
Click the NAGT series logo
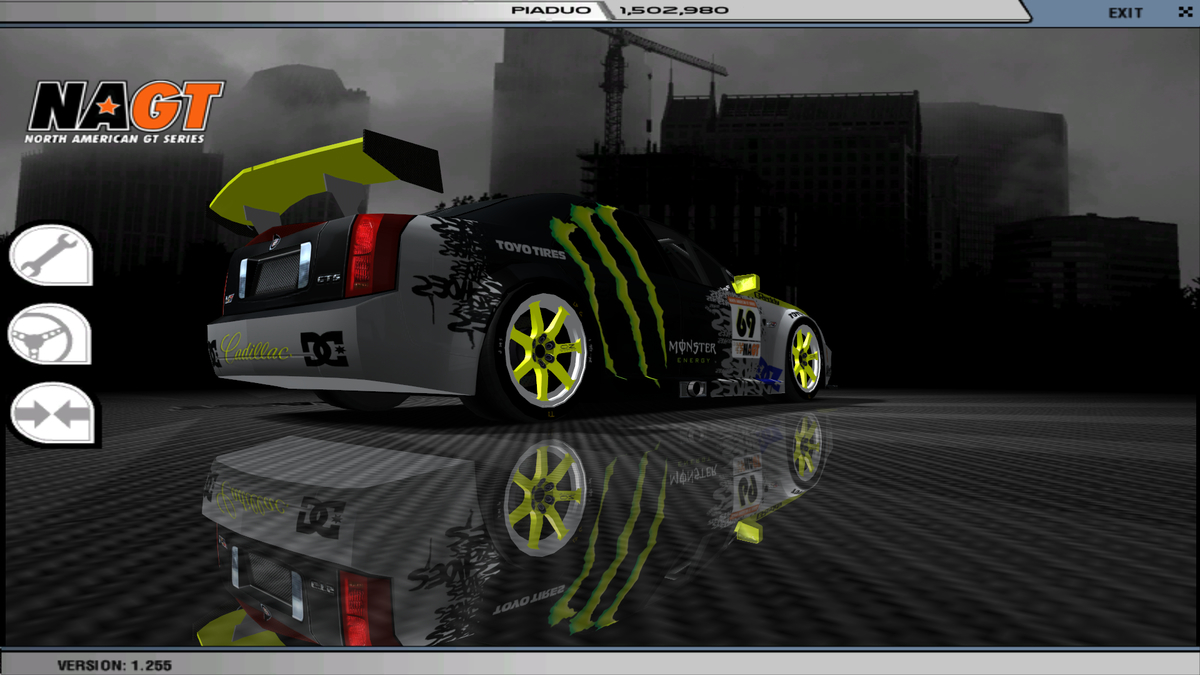pyautogui.click(x=124, y=111)
